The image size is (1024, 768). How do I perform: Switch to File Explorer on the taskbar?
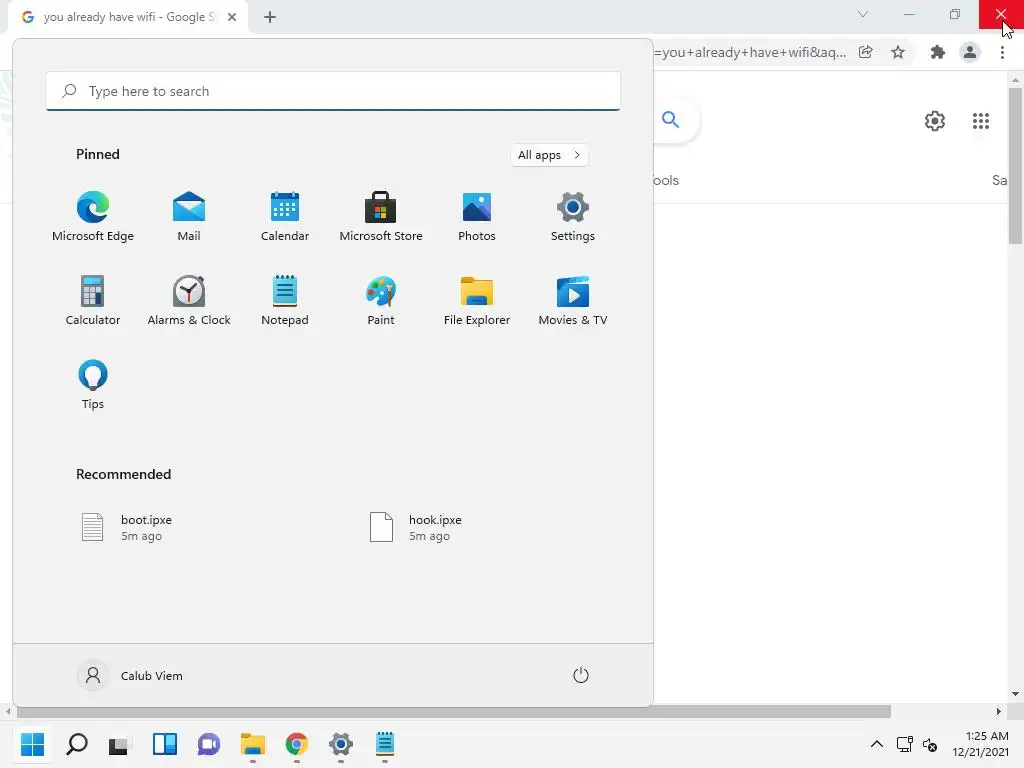tap(253, 744)
